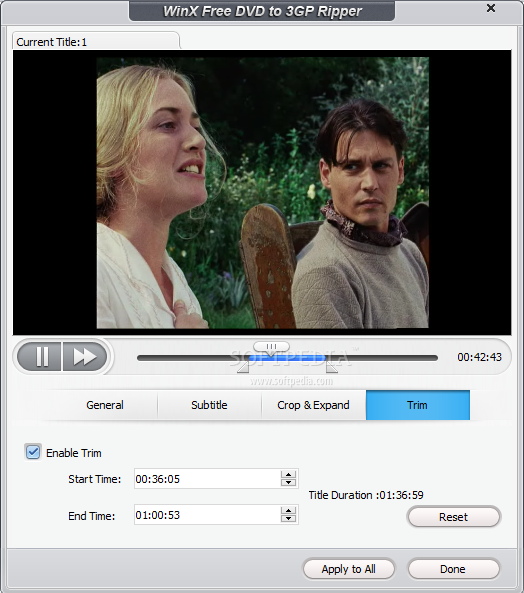Click the seek slider thumb on timeline
Image resolution: width=524 pixels, height=593 pixels.
[x=271, y=347]
